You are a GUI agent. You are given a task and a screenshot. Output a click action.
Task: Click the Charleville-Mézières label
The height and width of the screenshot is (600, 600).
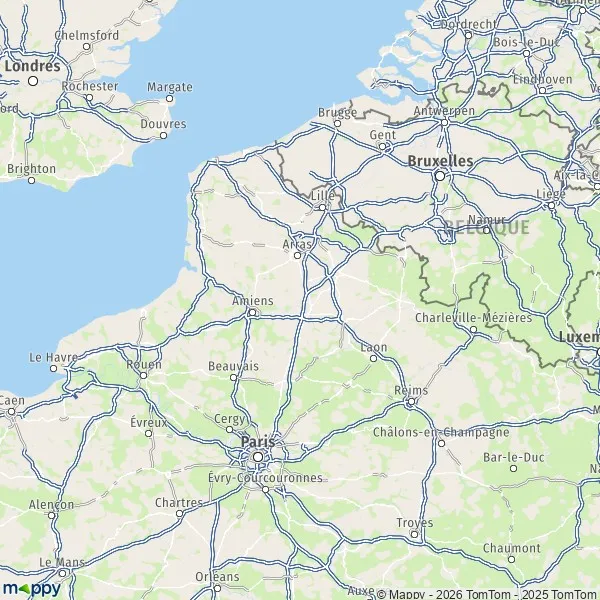point(473,318)
